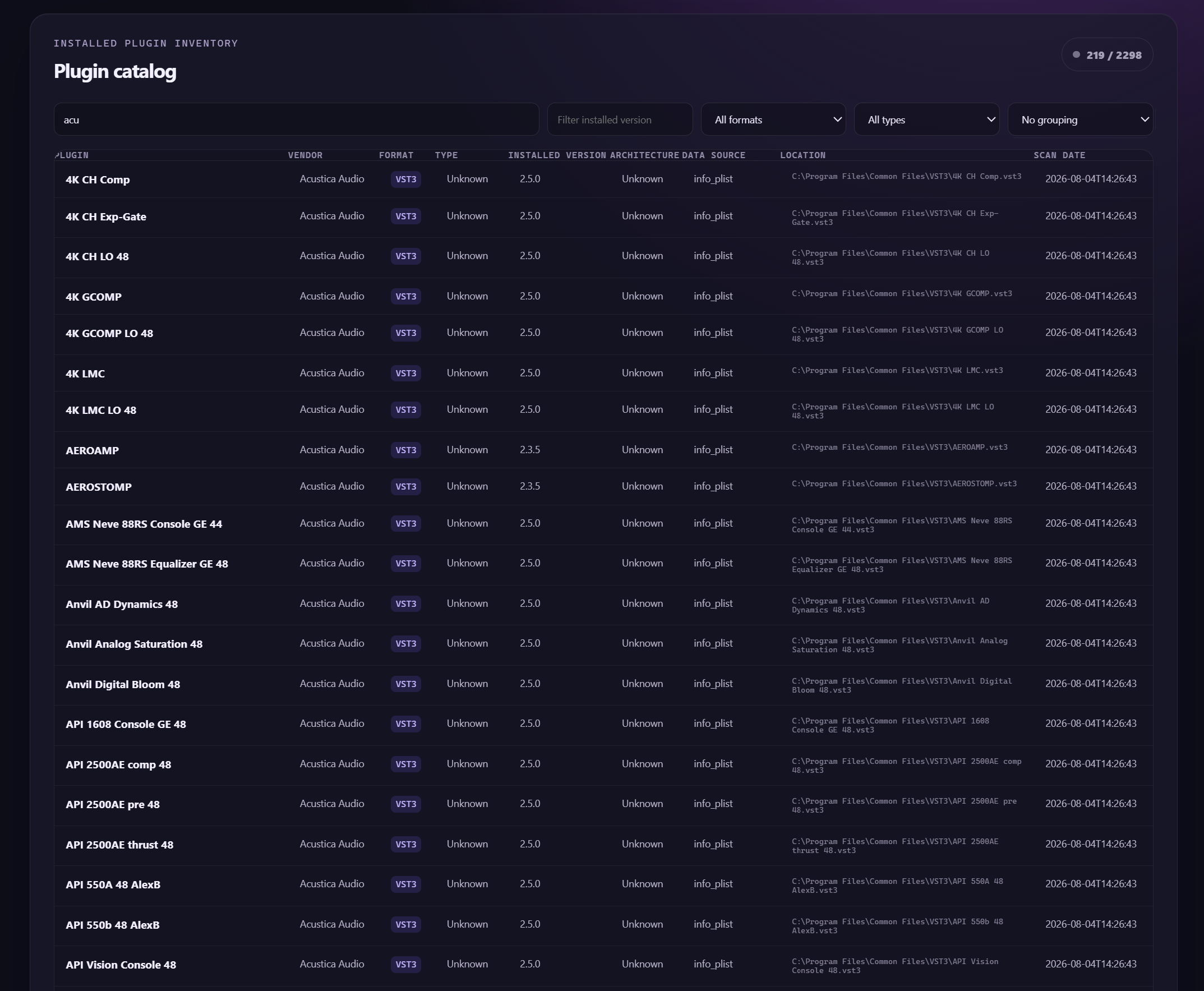Expand the No grouping dropdown
Screen dimensions: 1204x991
point(1080,119)
